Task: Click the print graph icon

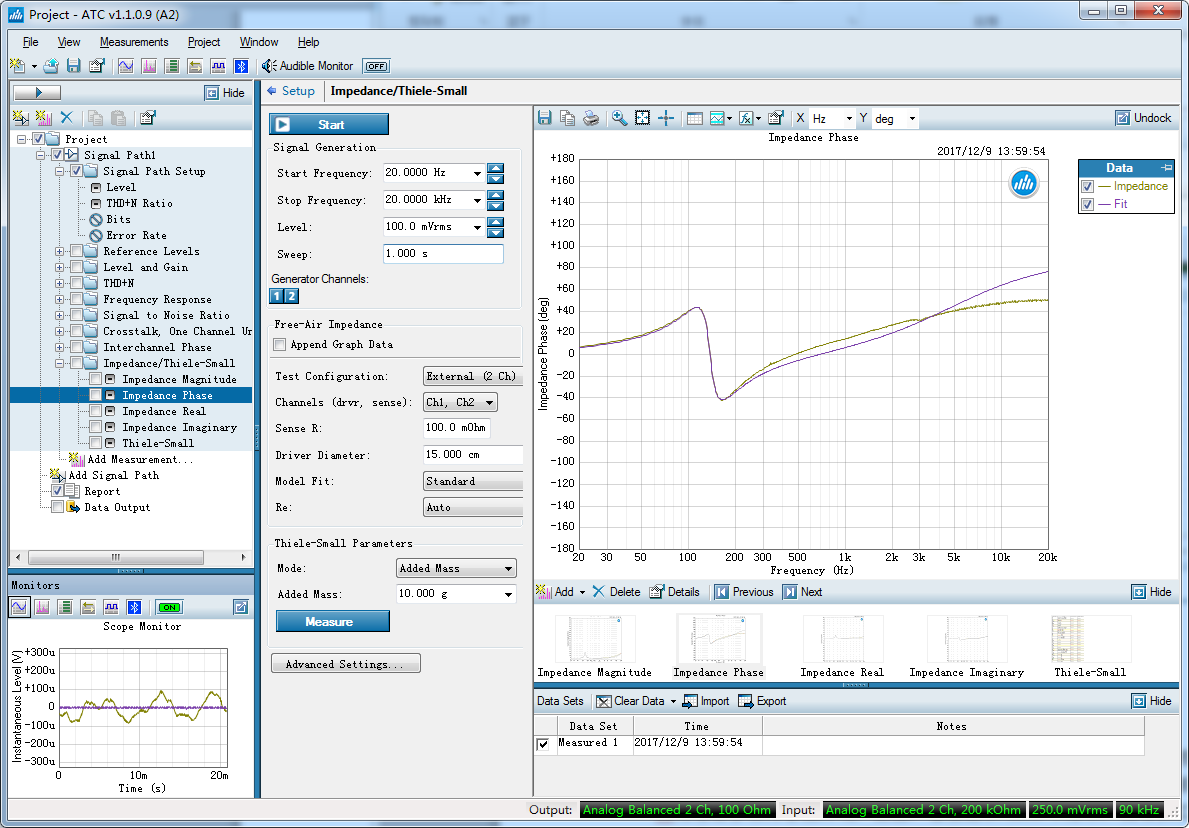Action: (591, 118)
